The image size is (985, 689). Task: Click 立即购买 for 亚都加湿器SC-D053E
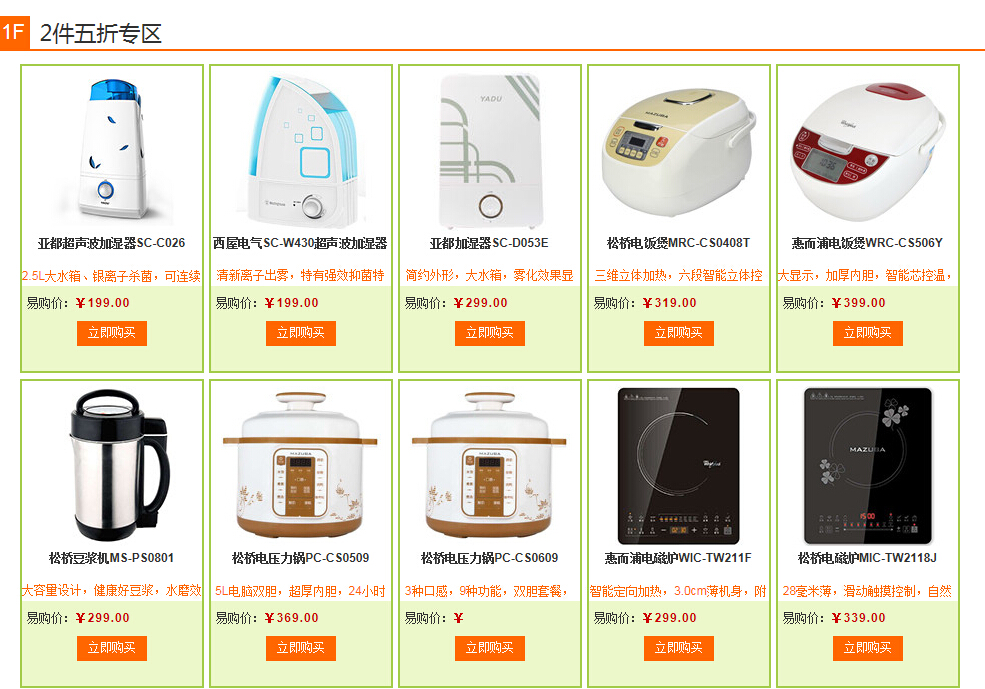click(490, 334)
